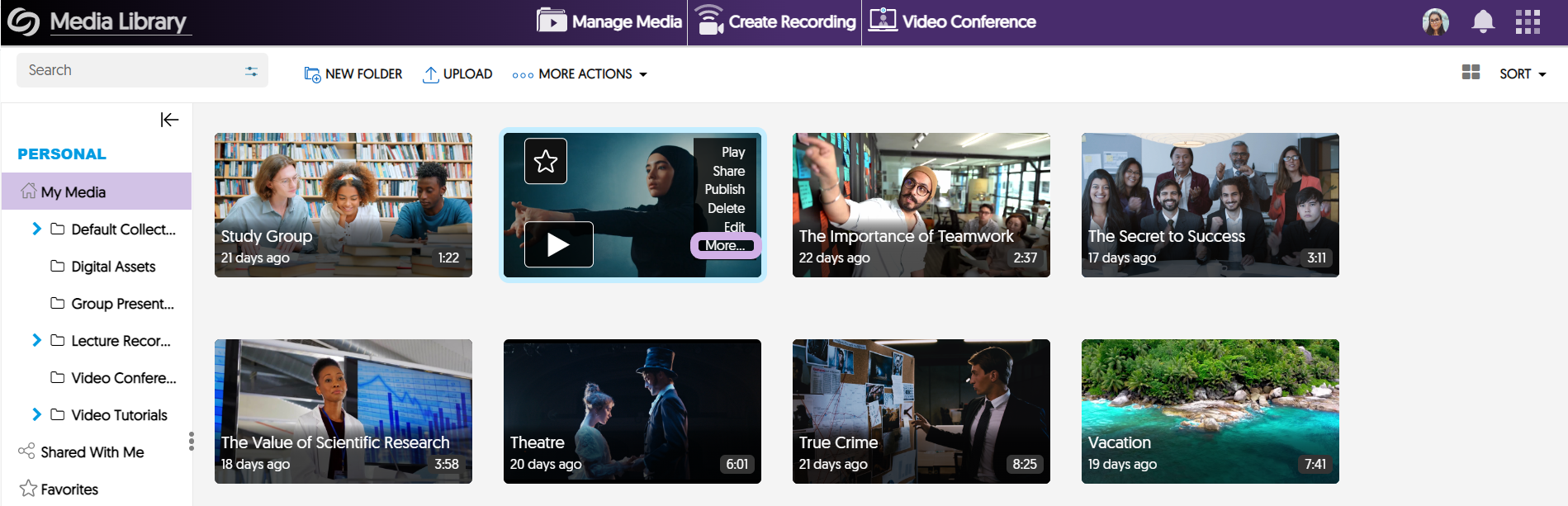
Task: Focus the Search field
Action: coord(142,70)
